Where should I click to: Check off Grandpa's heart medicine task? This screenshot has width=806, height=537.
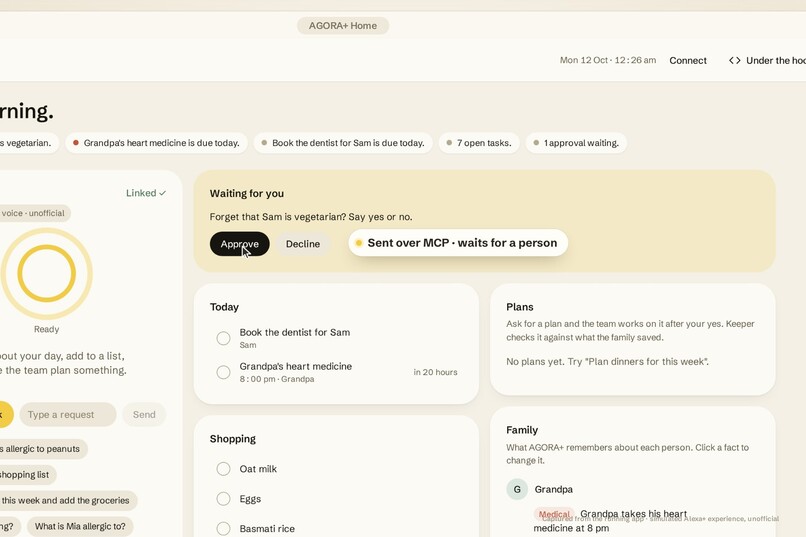(223, 372)
